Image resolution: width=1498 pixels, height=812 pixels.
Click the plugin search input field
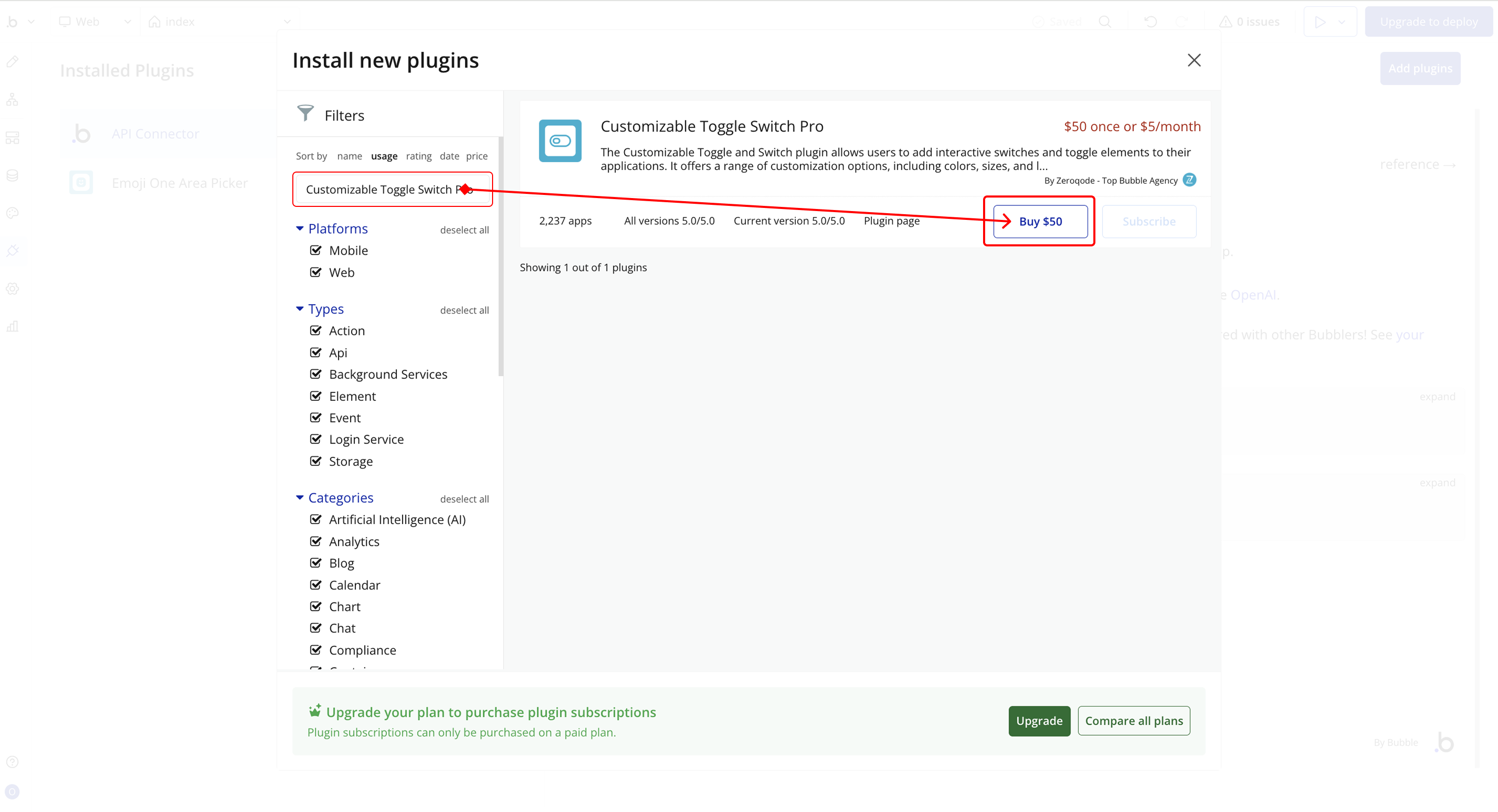[x=378, y=190]
